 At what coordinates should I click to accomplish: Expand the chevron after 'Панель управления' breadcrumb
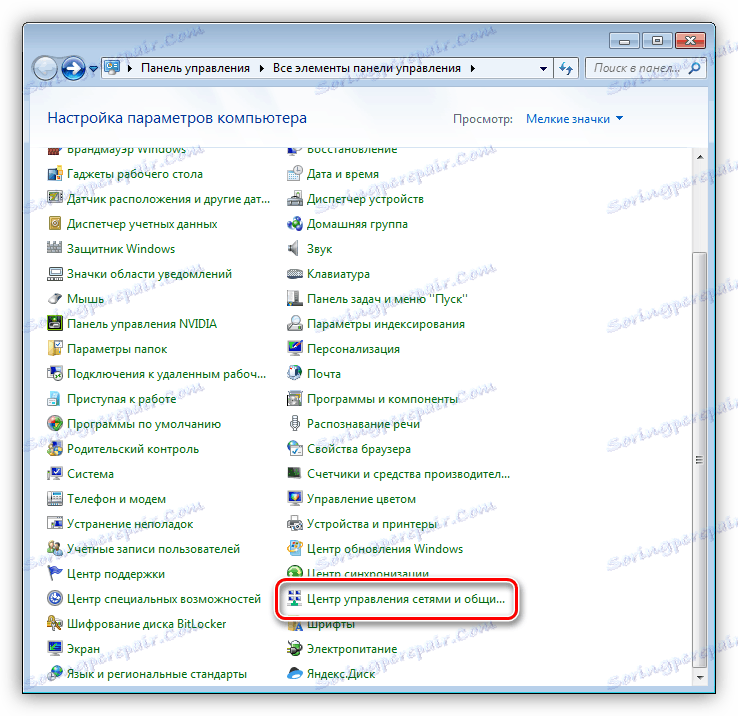pos(262,68)
